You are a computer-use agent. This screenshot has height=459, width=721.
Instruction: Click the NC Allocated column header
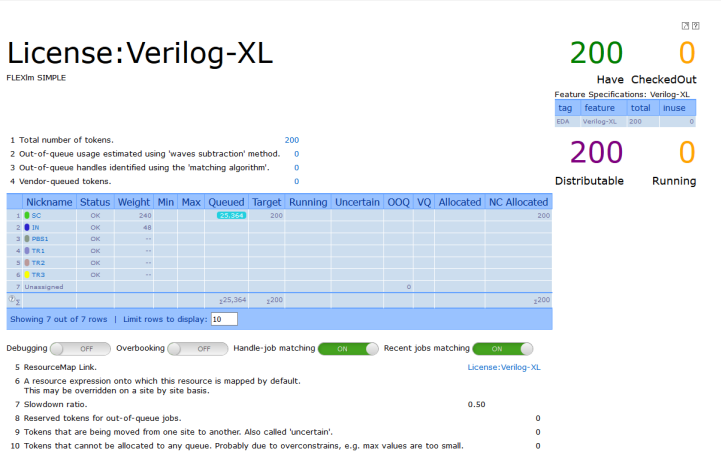click(x=518, y=202)
